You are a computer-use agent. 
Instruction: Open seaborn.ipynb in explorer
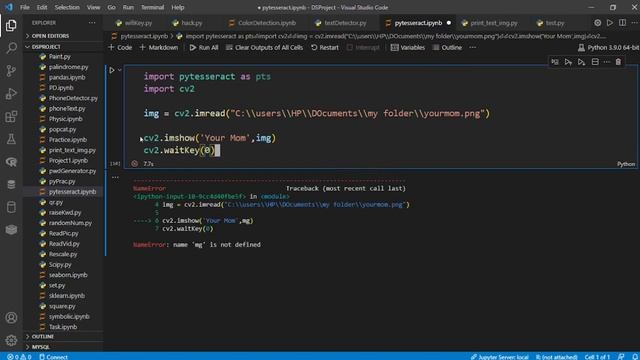pyautogui.click(x=68, y=275)
